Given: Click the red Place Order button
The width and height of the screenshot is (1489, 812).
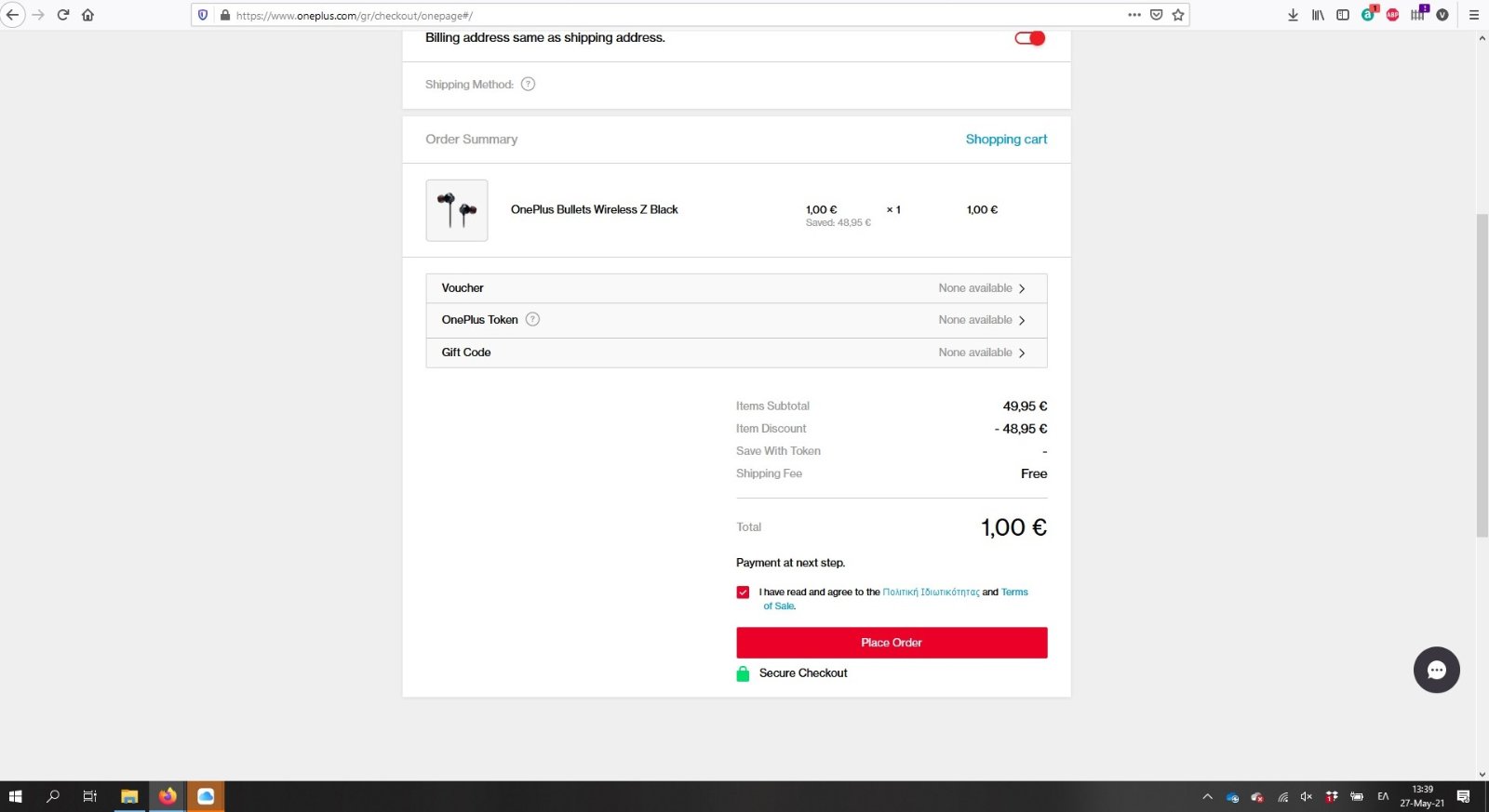Looking at the screenshot, I should pyautogui.click(x=892, y=643).
